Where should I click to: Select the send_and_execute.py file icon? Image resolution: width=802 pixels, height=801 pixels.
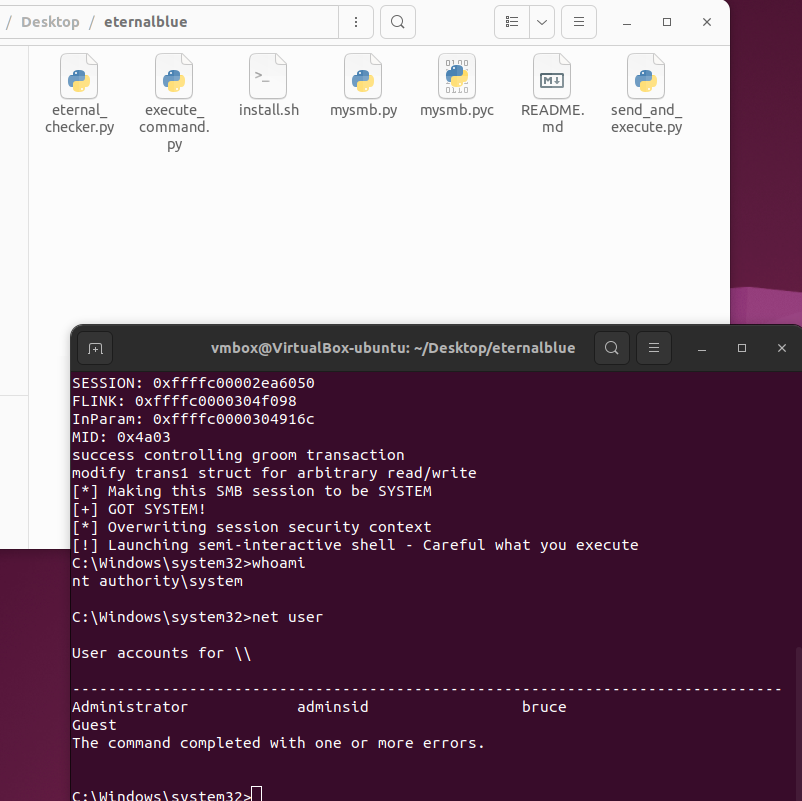[x=646, y=76]
